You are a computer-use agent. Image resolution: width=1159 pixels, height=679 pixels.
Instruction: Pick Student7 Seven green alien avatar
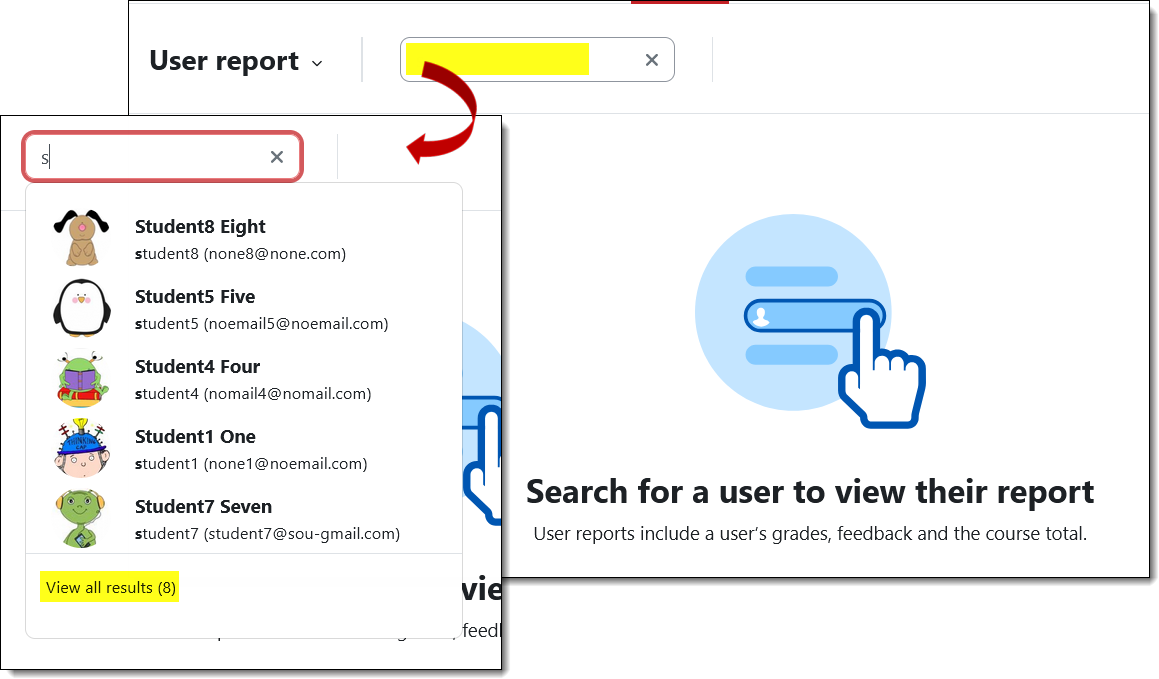82,519
